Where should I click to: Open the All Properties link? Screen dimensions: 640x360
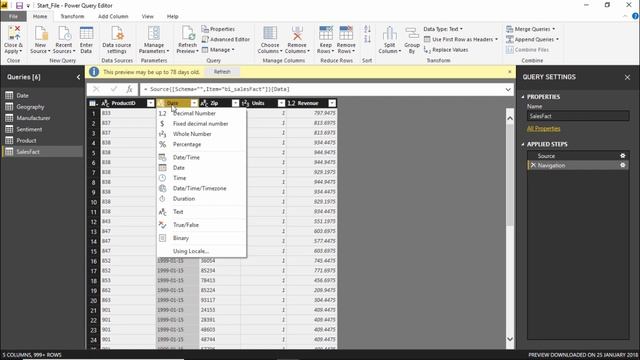pos(543,129)
